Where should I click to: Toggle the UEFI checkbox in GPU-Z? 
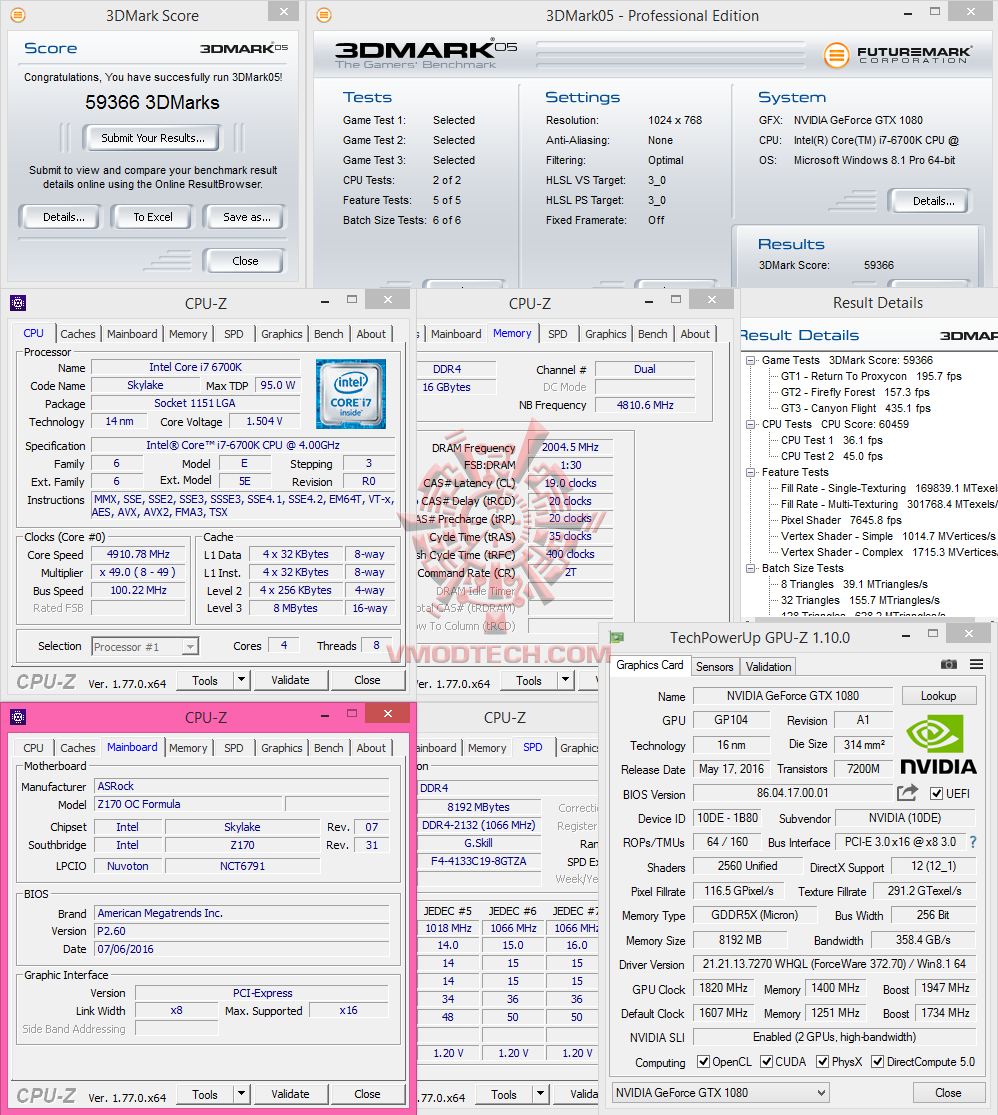936,794
